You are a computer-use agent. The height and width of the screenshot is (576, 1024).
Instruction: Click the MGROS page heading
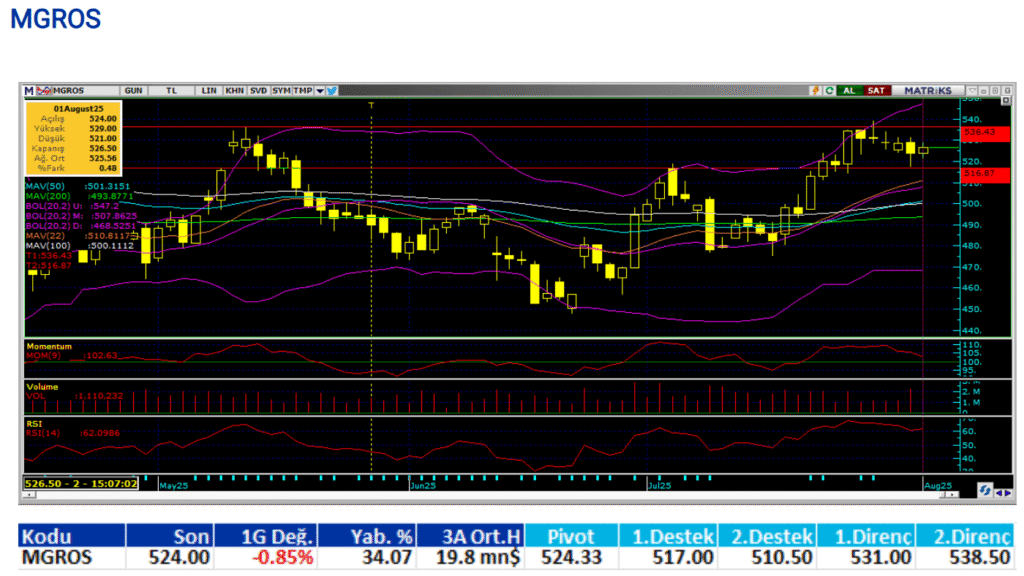[56, 19]
